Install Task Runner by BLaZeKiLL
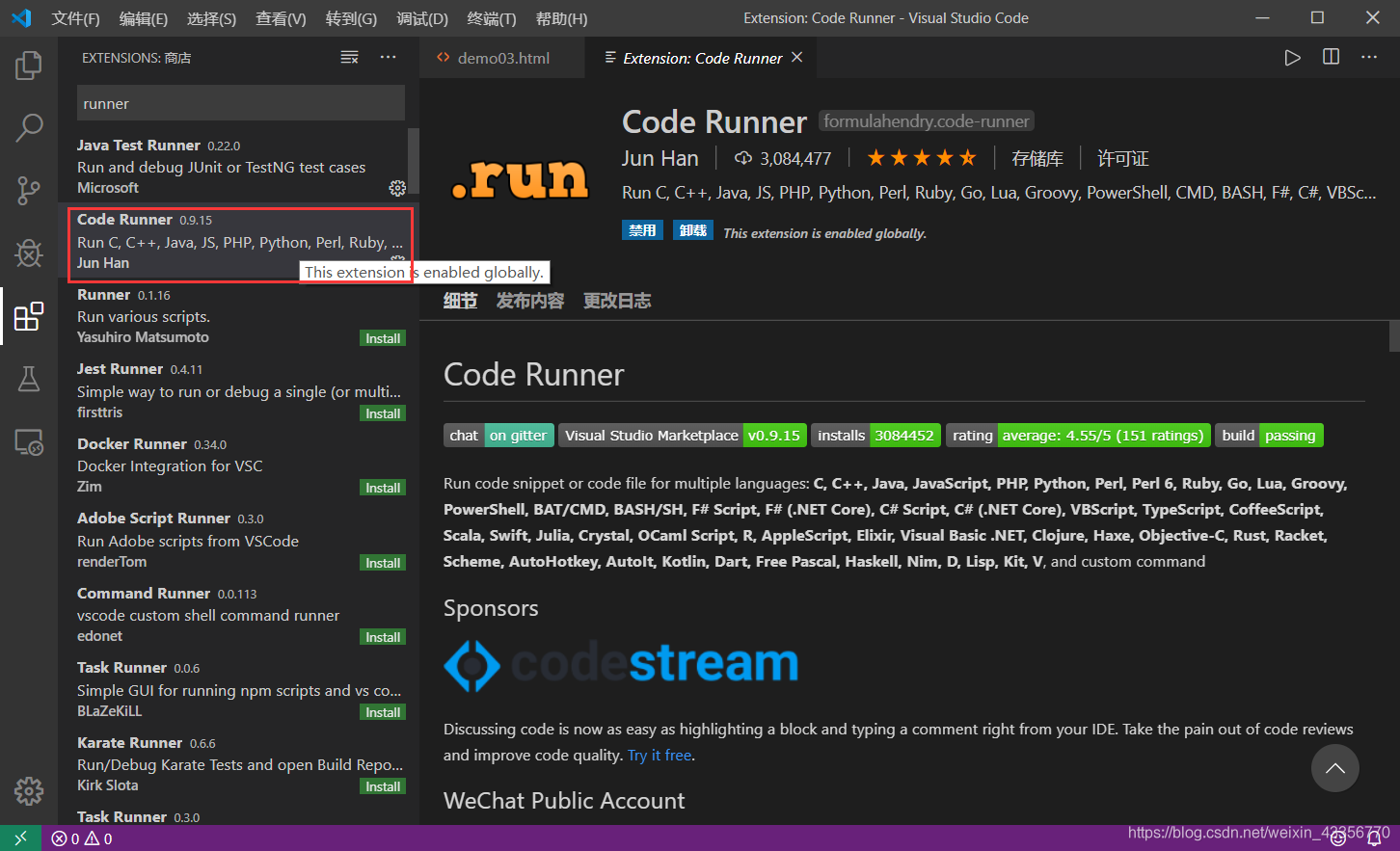Viewport: 1400px width, 851px height. pyautogui.click(x=383, y=712)
